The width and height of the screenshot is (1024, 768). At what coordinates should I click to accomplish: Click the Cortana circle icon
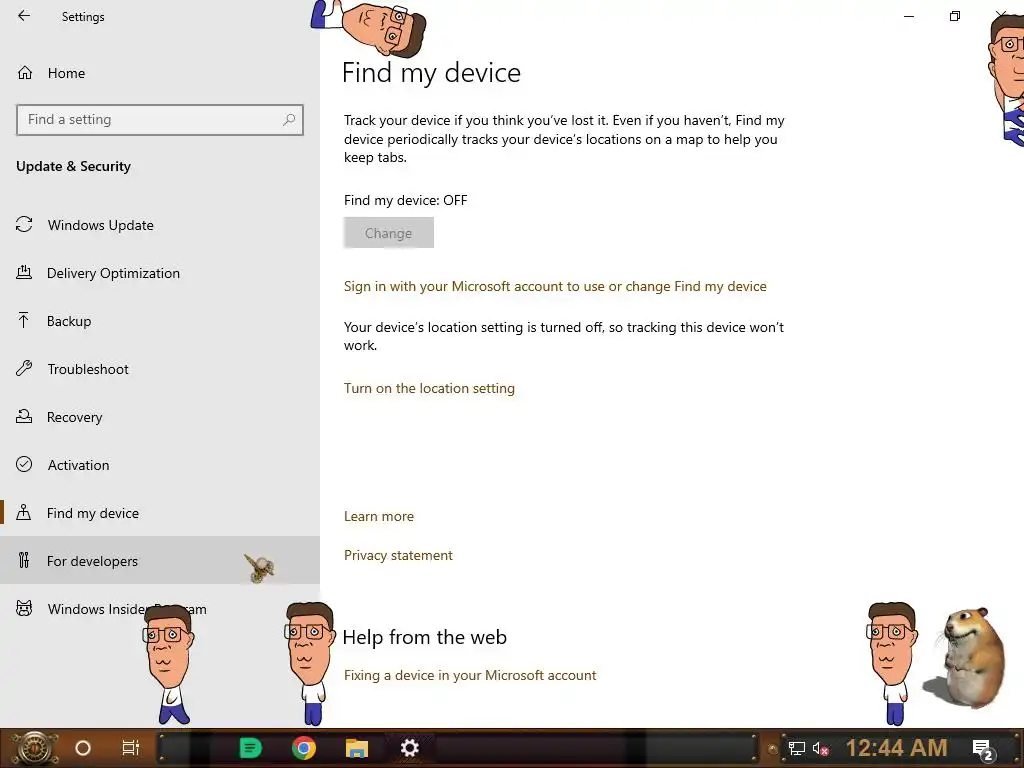[83, 748]
